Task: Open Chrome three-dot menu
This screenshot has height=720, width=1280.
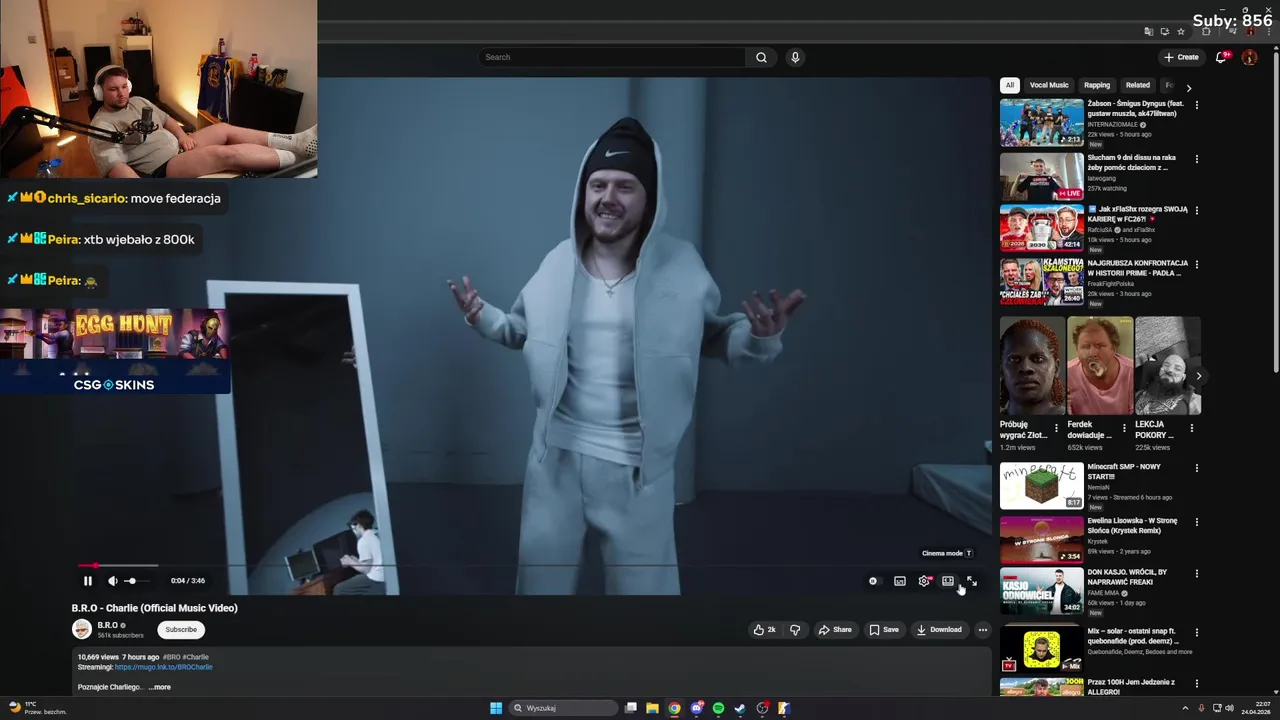Action: coord(1268,32)
